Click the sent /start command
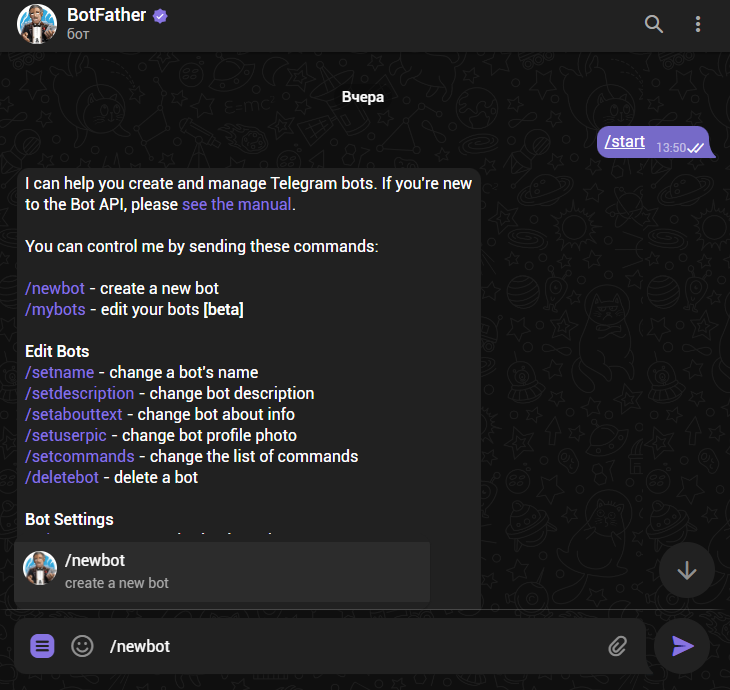The height and width of the screenshot is (690, 730). coord(625,142)
